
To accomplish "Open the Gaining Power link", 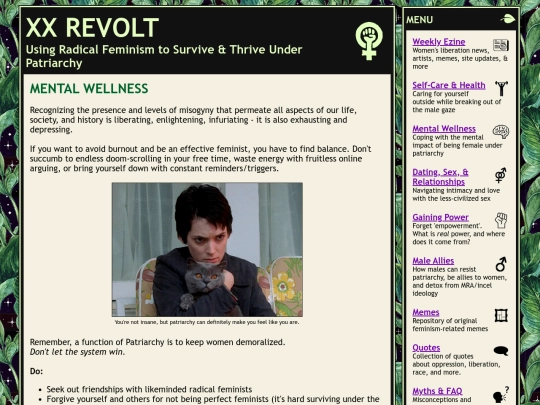I will click(x=440, y=217).
